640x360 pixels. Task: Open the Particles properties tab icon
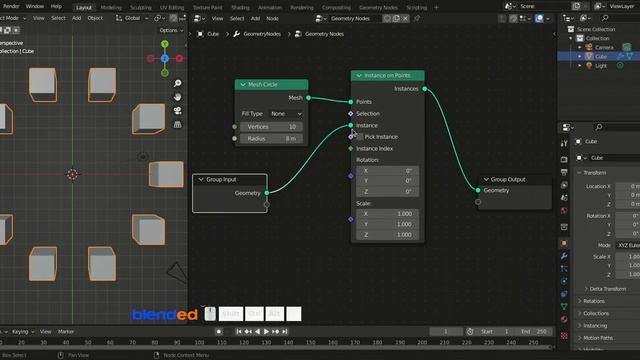564,268
